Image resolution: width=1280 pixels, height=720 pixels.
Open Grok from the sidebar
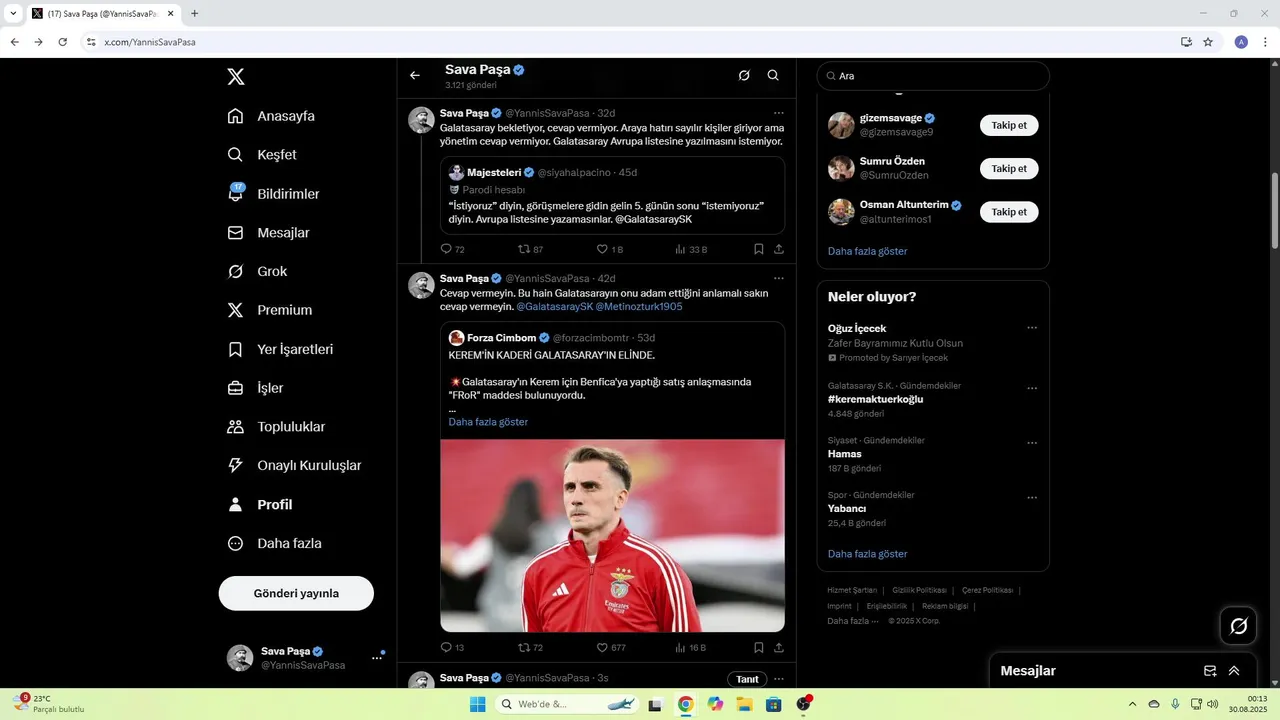point(257,272)
